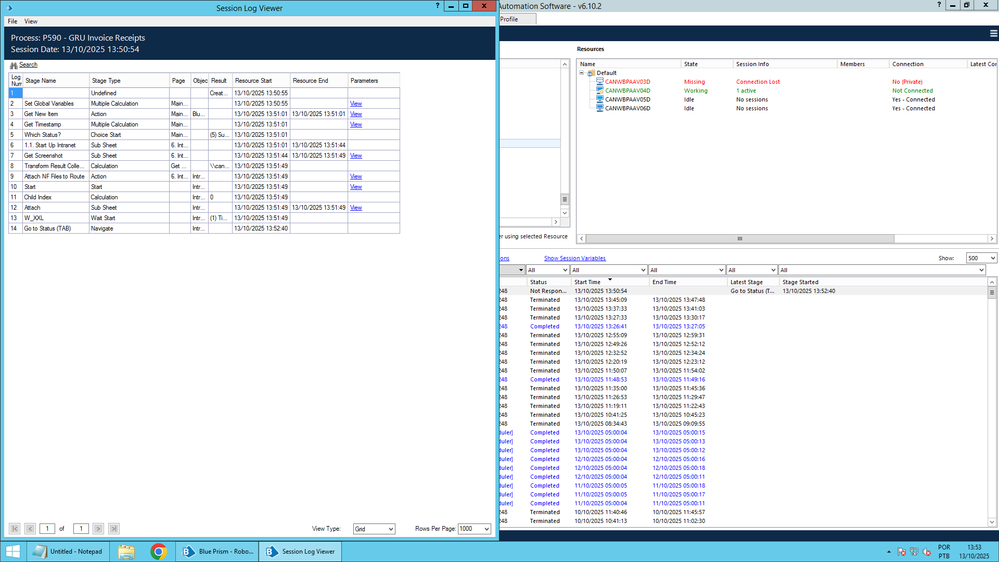This screenshot has width=999, height=562.
Task: Open the View menu
Action: [31, 21]
